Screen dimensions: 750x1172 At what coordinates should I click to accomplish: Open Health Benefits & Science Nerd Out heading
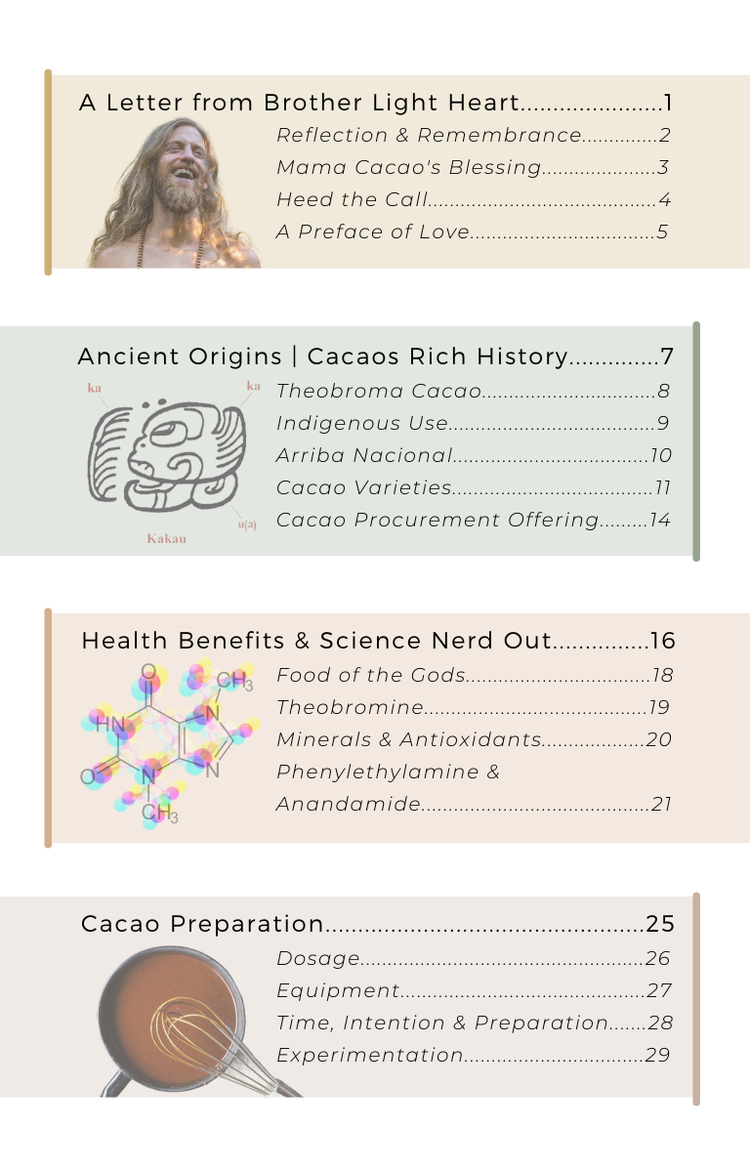click(x=378, y=641)
